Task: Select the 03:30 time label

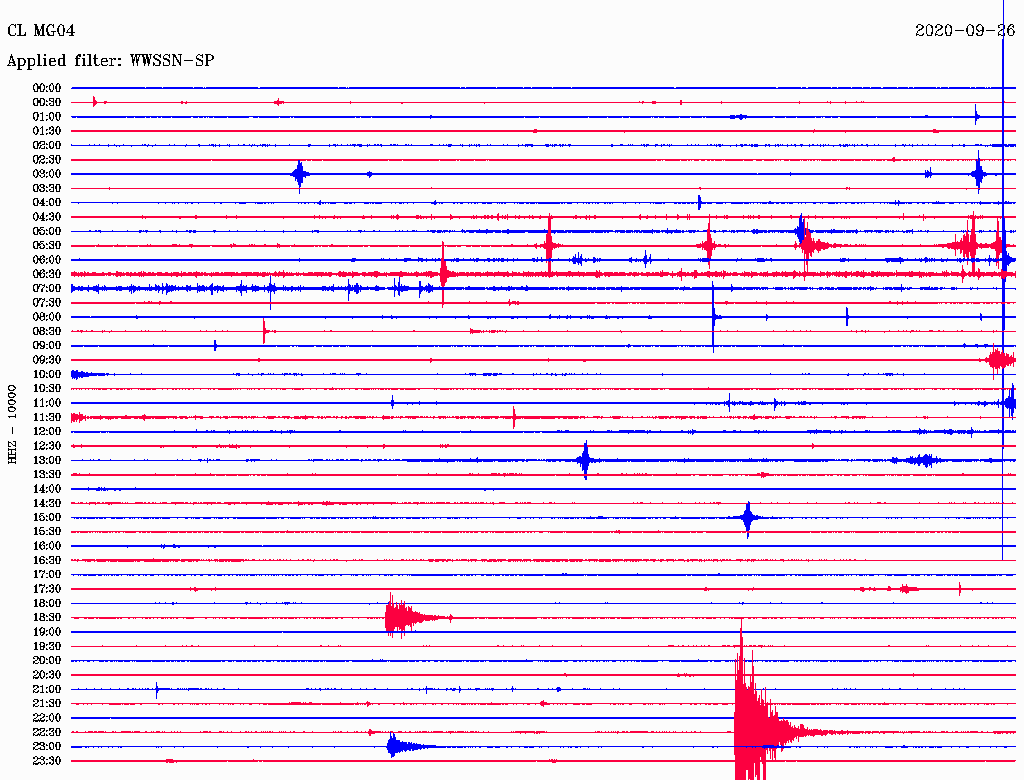Action: pyautogui.click(x=47, y=188)
